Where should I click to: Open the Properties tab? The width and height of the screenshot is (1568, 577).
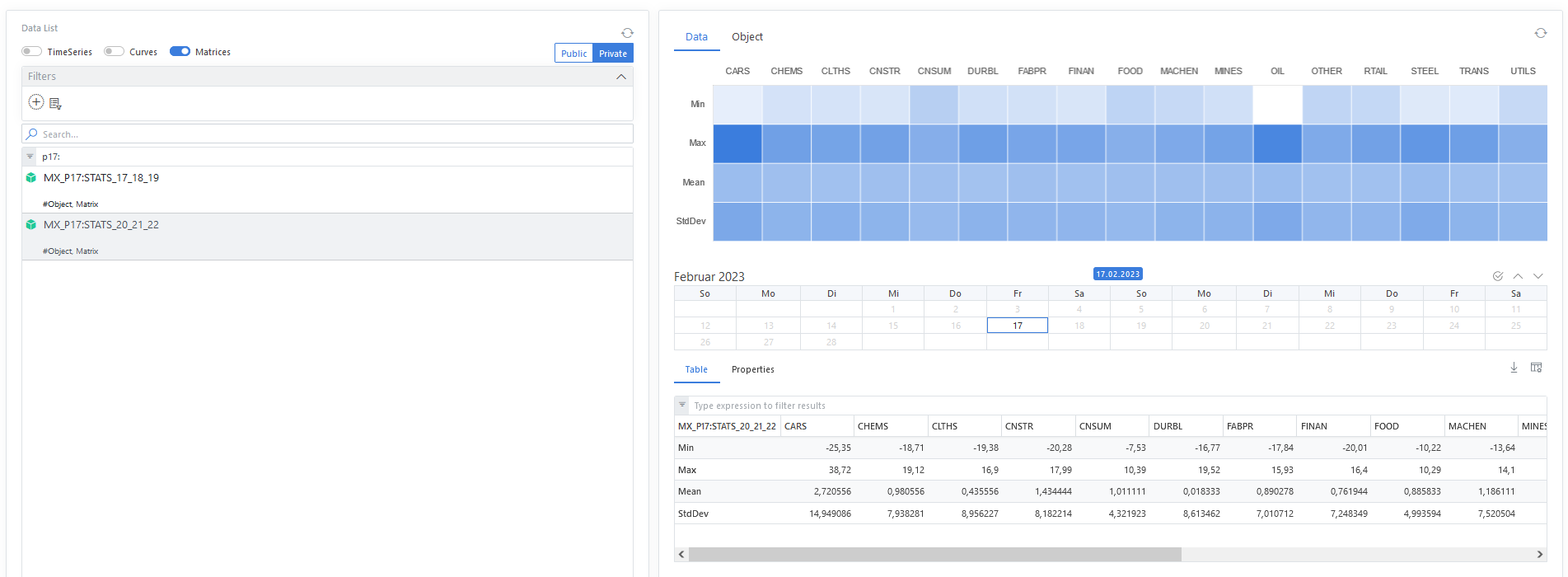[752, 369]
